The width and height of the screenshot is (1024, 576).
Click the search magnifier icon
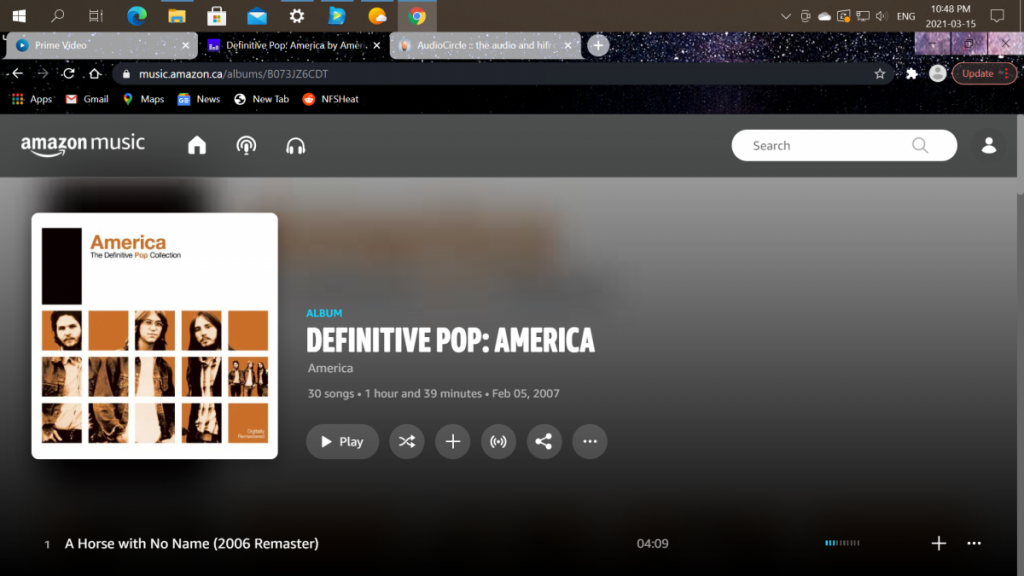tap(920, 145)
